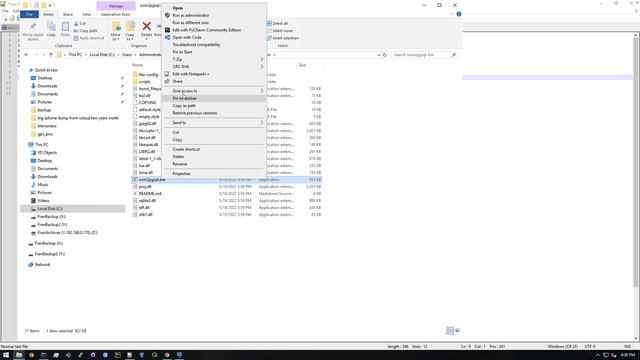Switch to the Details view icon in the status bar
The image size is (640, 360).
450,331
